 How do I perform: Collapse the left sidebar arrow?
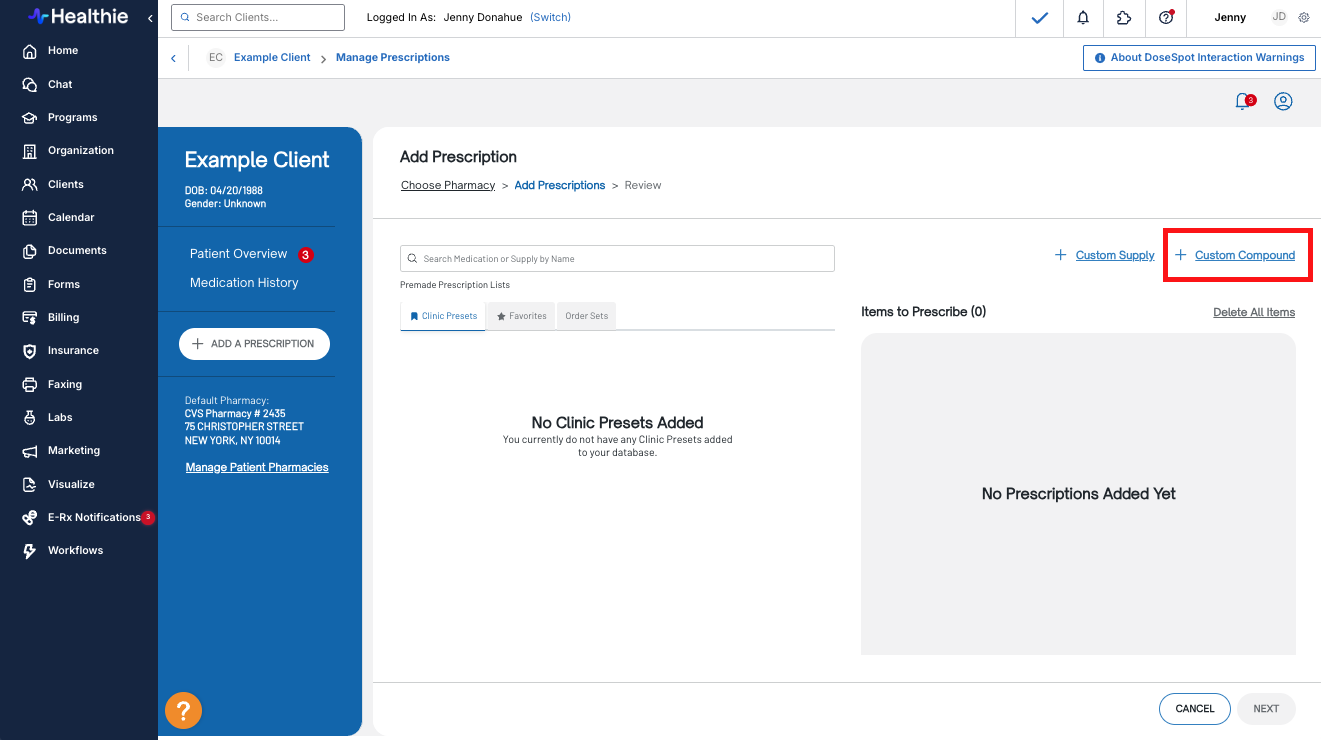150,18
